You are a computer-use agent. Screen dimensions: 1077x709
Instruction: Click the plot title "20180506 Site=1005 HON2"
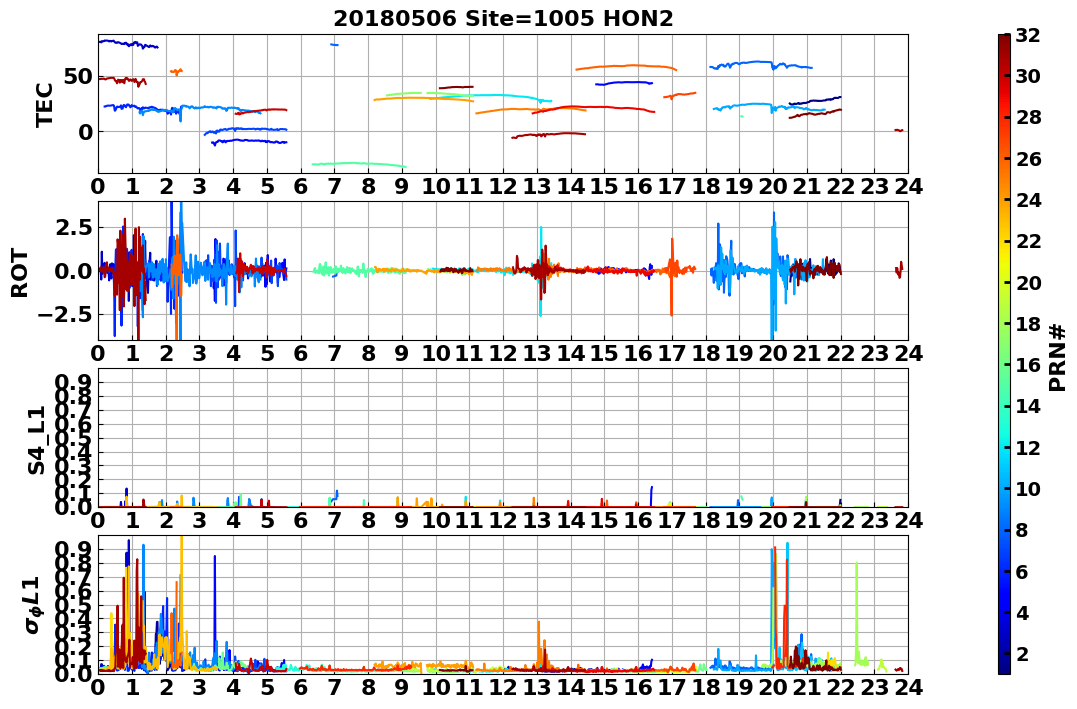coord(503,19)
